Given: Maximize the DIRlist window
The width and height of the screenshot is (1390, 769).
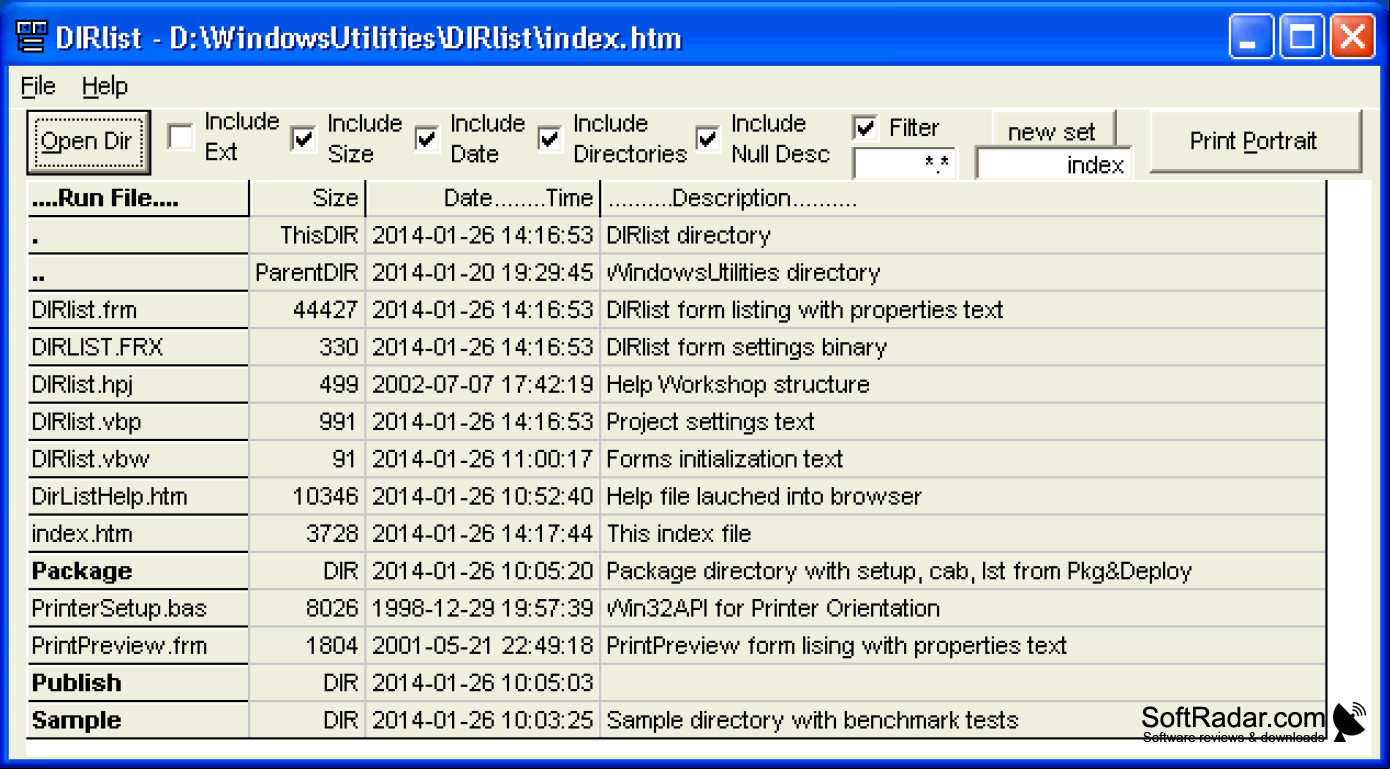Looking at the screenshot, I should pos(1301,38).
